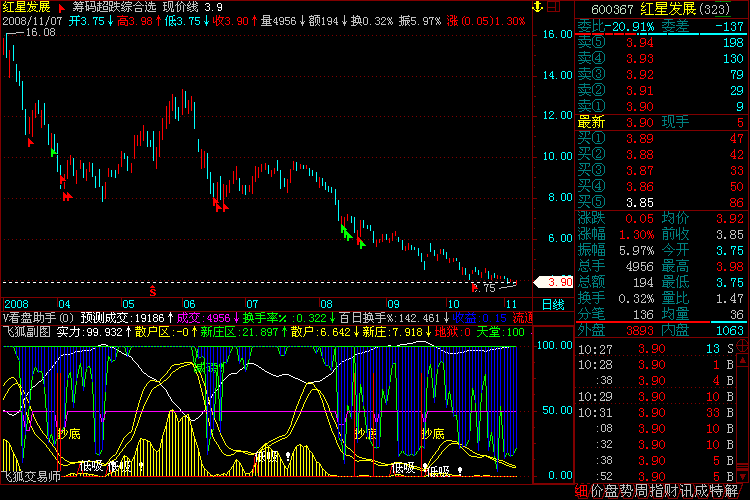Click the tick list scrollbar thumb

[744, 467]
